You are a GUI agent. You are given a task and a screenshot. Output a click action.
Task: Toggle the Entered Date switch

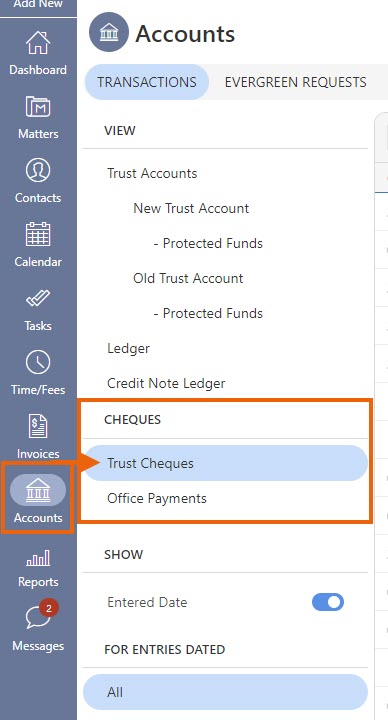pos(328,602)
